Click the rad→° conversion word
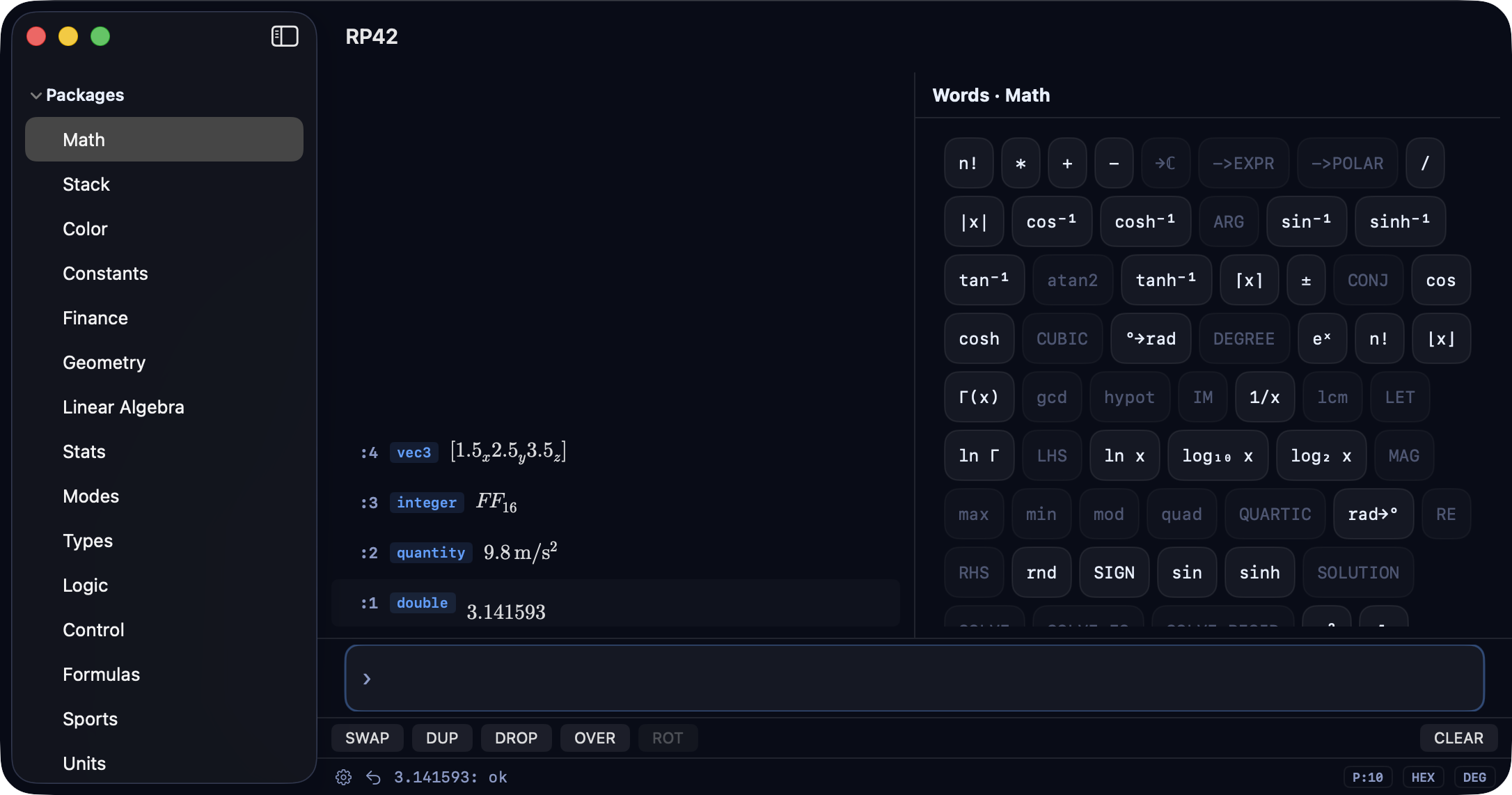Screen dimensions: 1512x795 [x=1373, y=514]
